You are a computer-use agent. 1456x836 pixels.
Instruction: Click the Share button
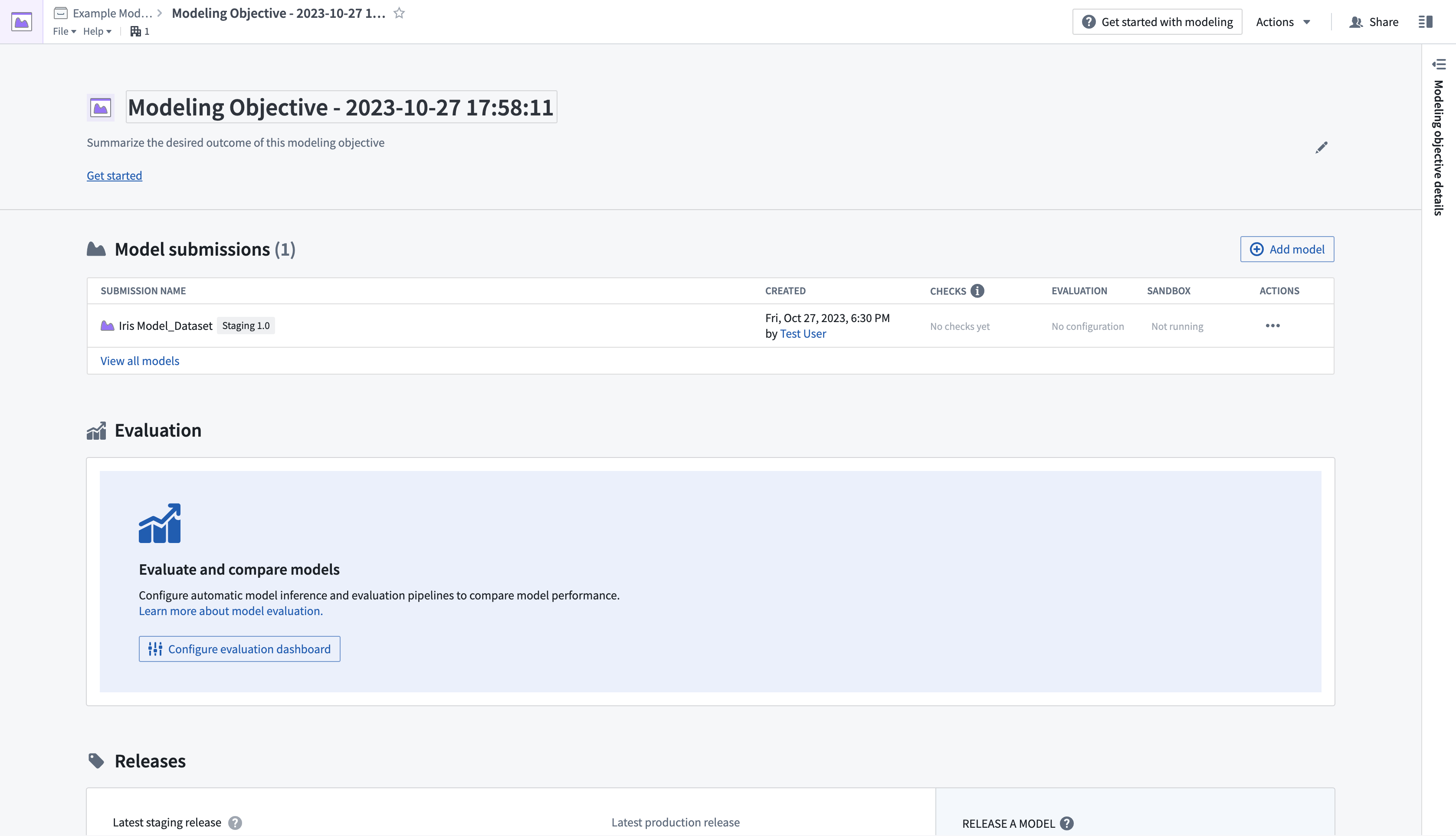[1375, 21]
